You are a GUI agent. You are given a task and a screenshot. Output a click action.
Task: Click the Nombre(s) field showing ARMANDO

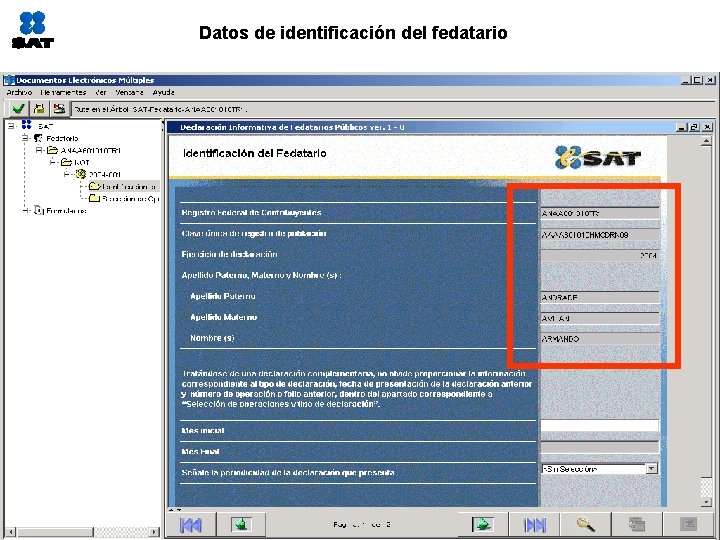point(600,339)
